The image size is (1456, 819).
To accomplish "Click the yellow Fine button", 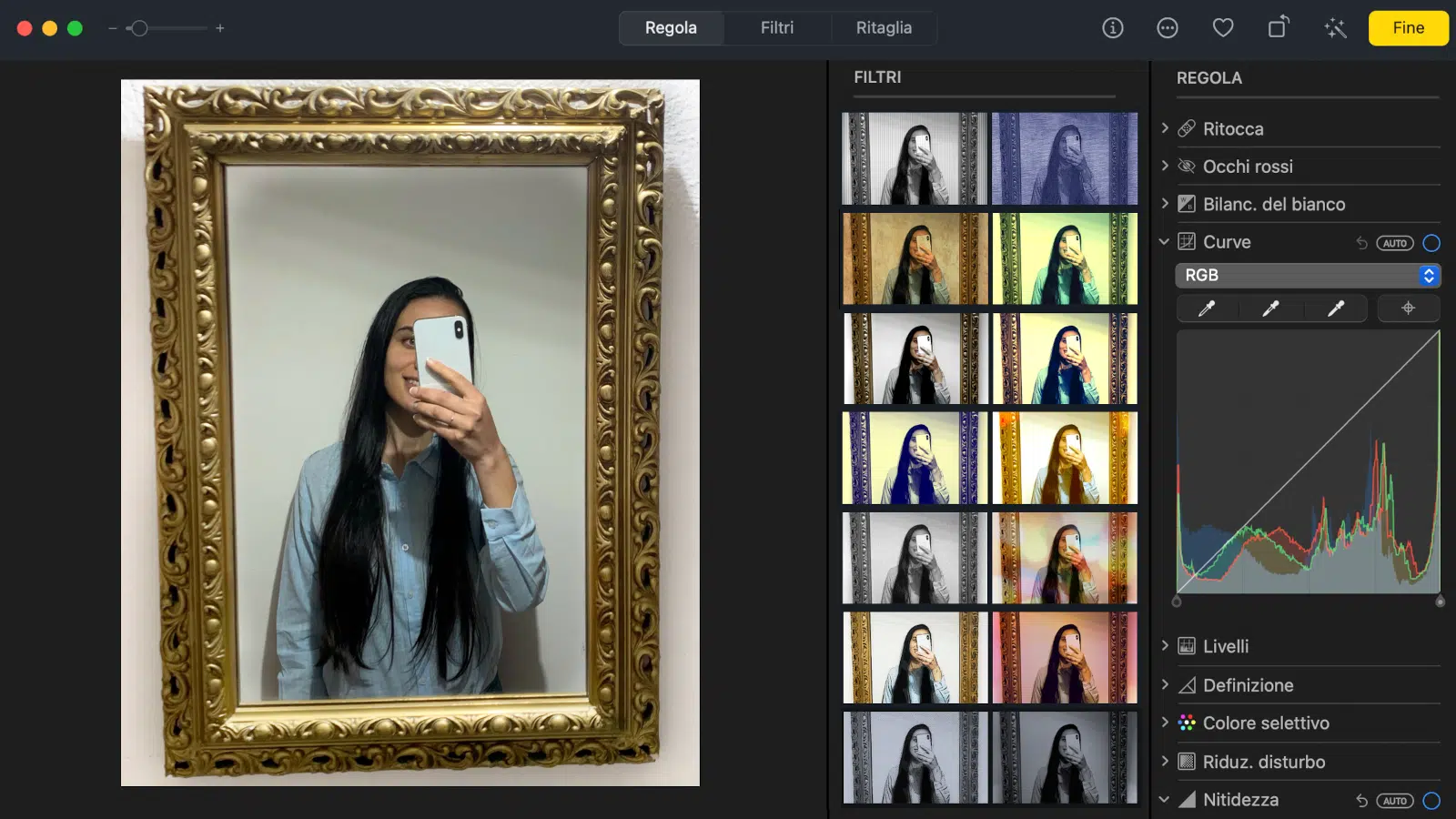I will tap(1408, 28).
